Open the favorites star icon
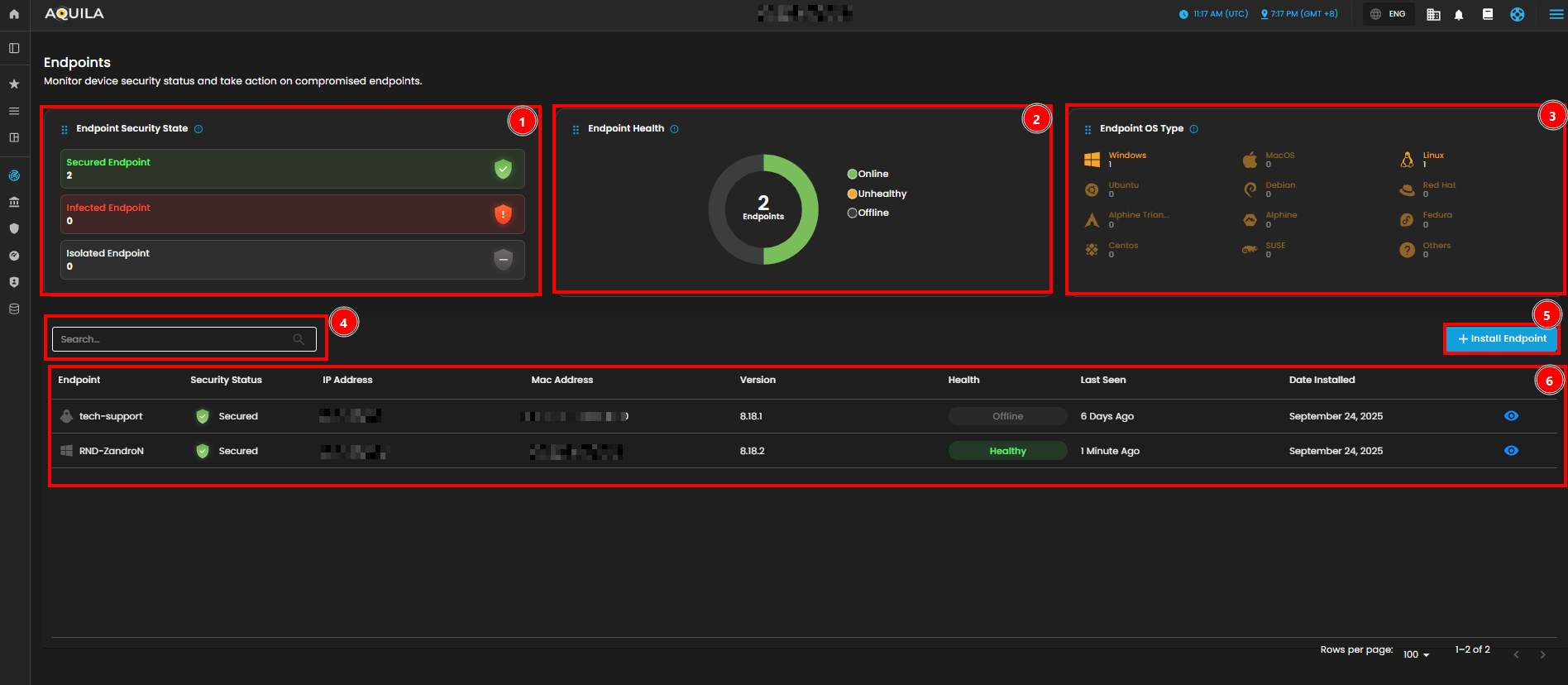The image size is (1568, 685). tap(14, 84)
